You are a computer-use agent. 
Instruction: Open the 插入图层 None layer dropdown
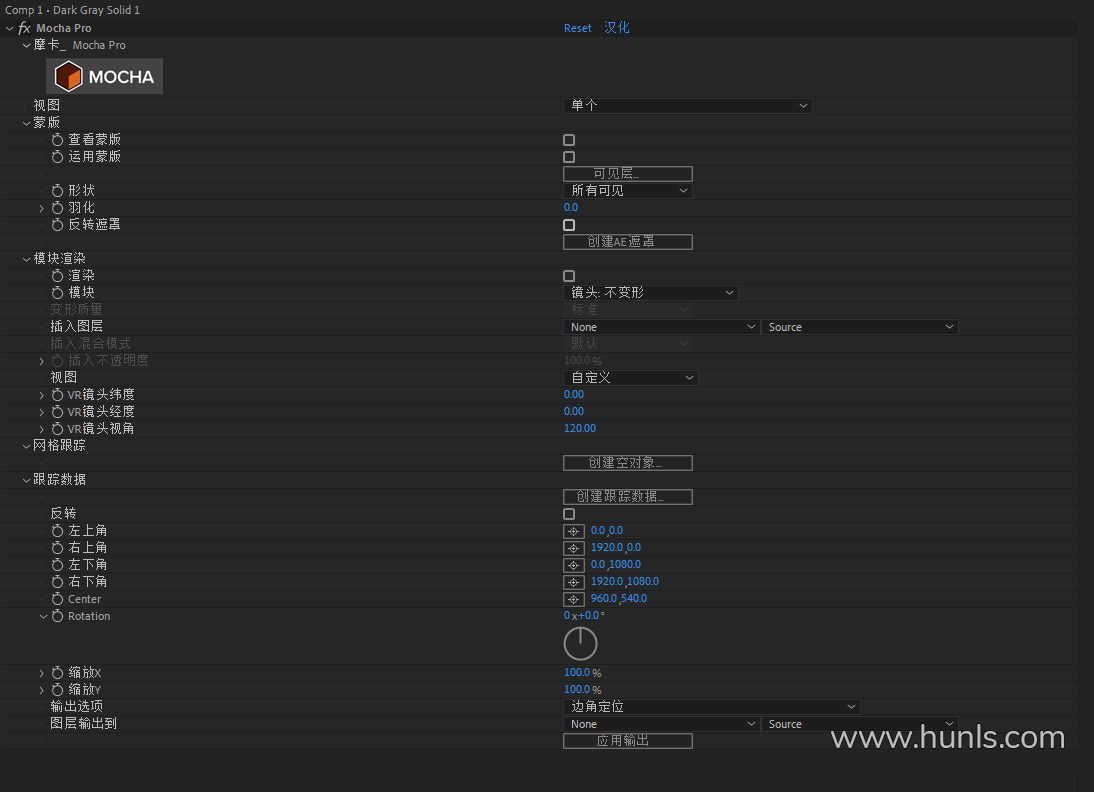tap(661, 327)
